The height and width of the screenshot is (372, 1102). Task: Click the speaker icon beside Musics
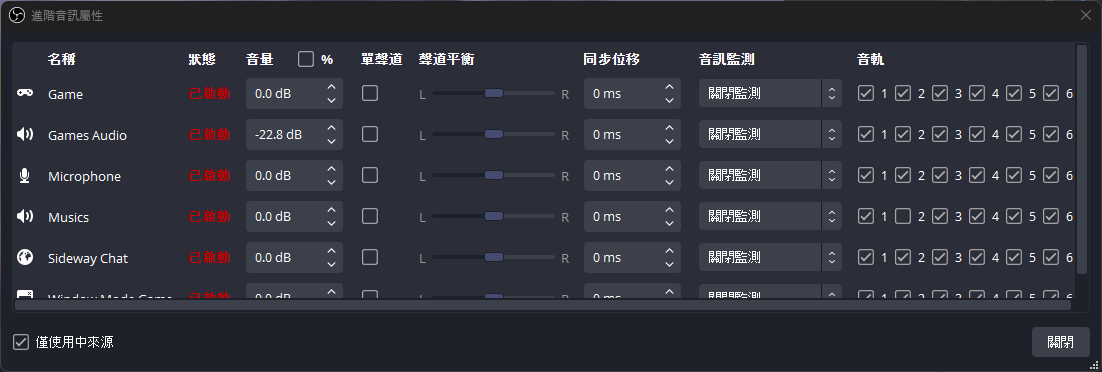tap(25, 217)
